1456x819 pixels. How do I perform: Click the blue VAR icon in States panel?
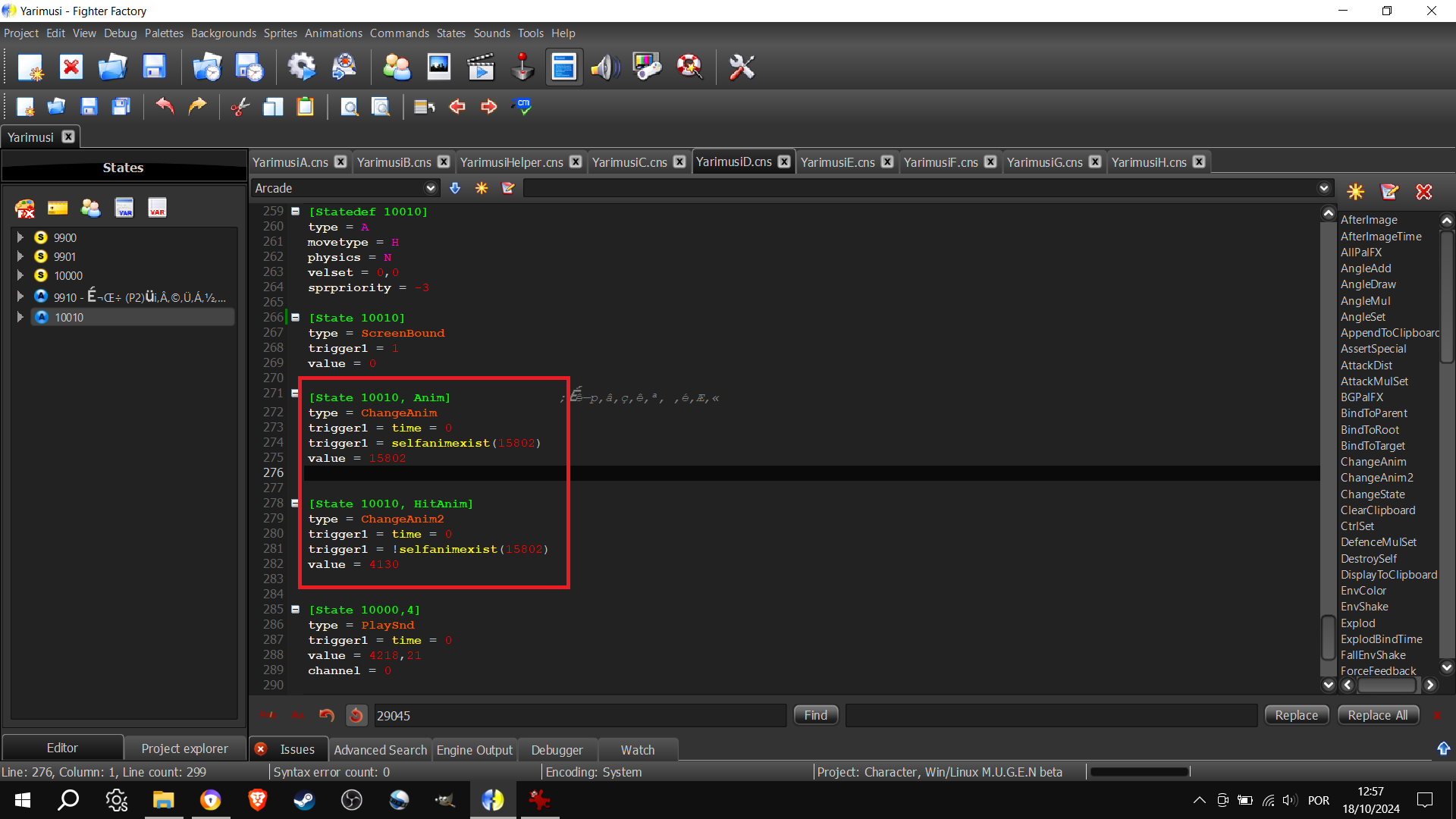point(124,208)
